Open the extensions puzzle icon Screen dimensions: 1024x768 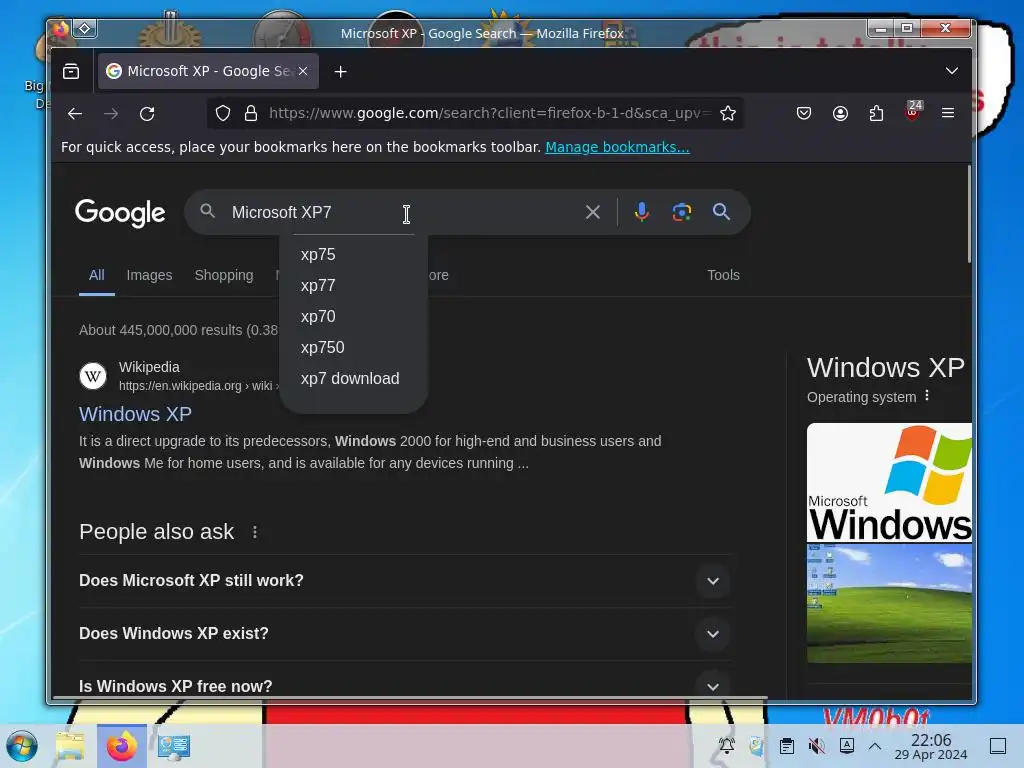[x=876, y=114]
